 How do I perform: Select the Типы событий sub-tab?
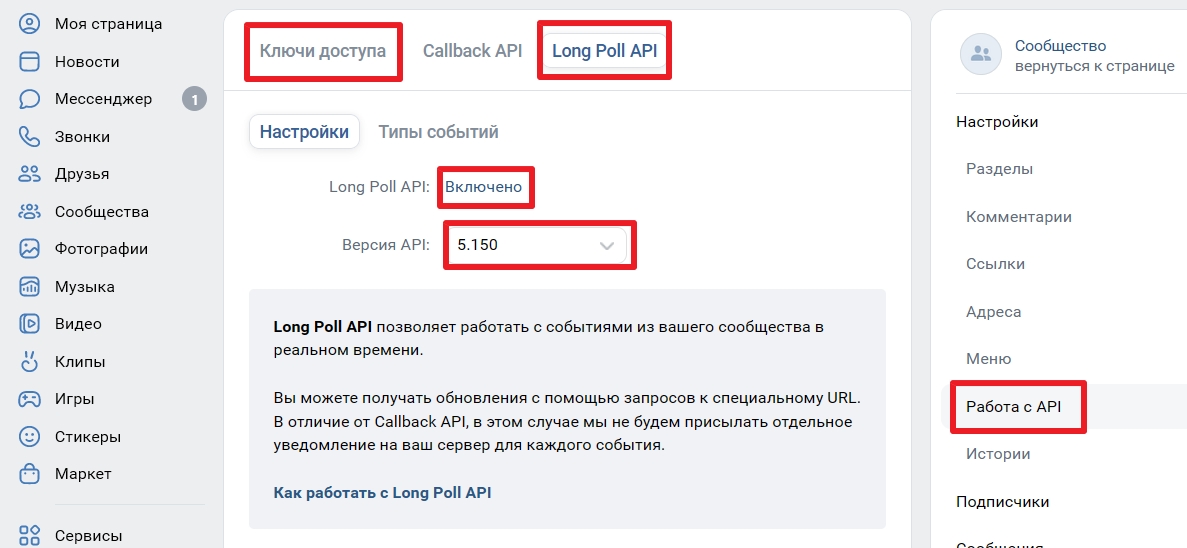438,132
